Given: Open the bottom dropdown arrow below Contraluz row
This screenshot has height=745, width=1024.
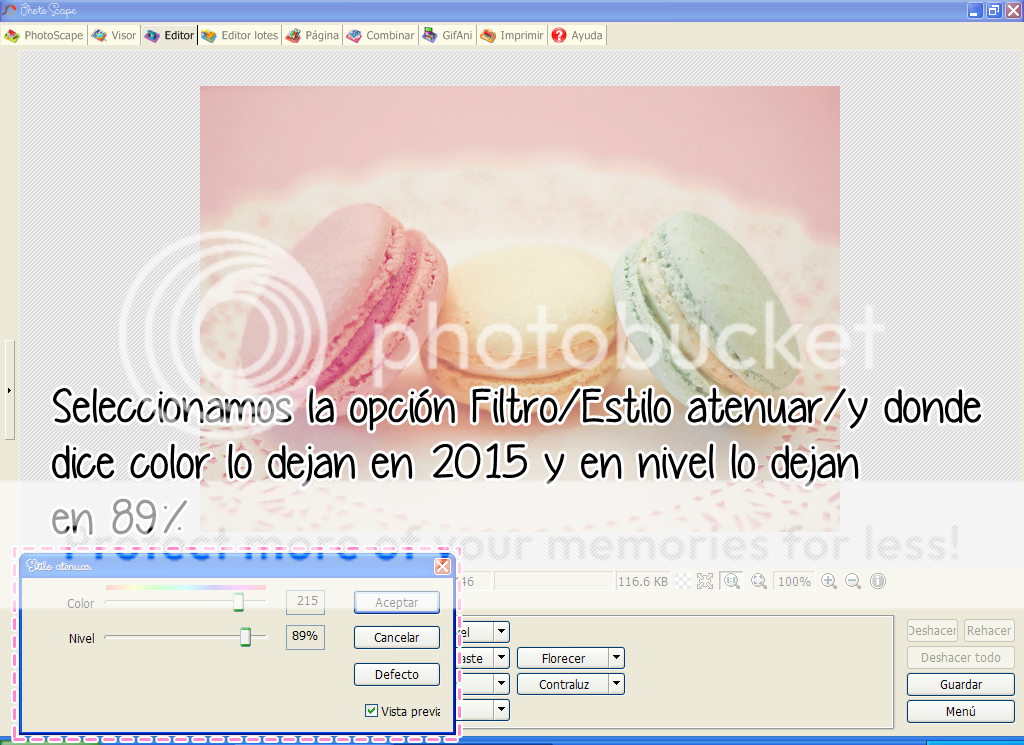Looking at the screenshot, I should (x=502, y=710).
